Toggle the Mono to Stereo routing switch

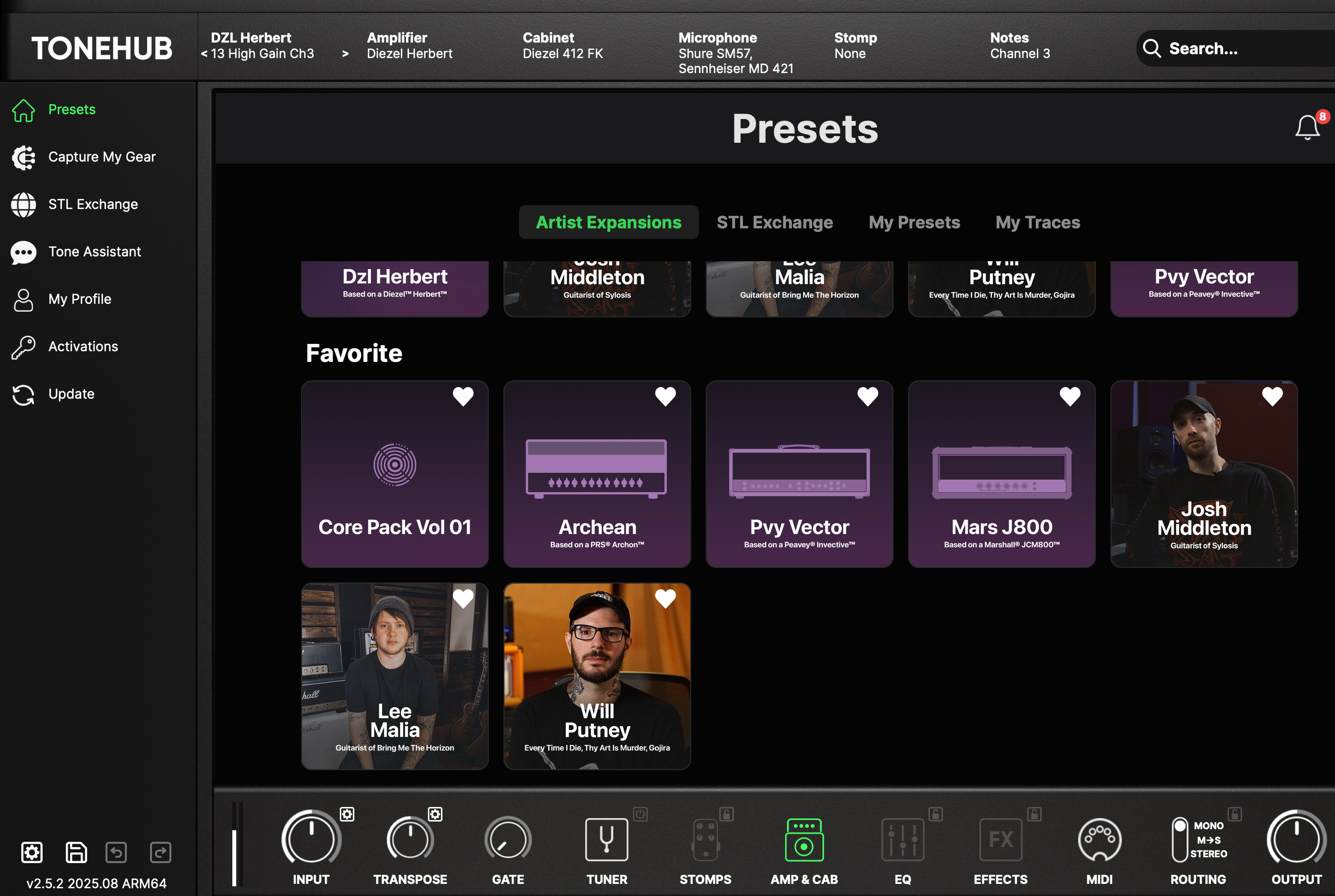tap(1180, 839)
